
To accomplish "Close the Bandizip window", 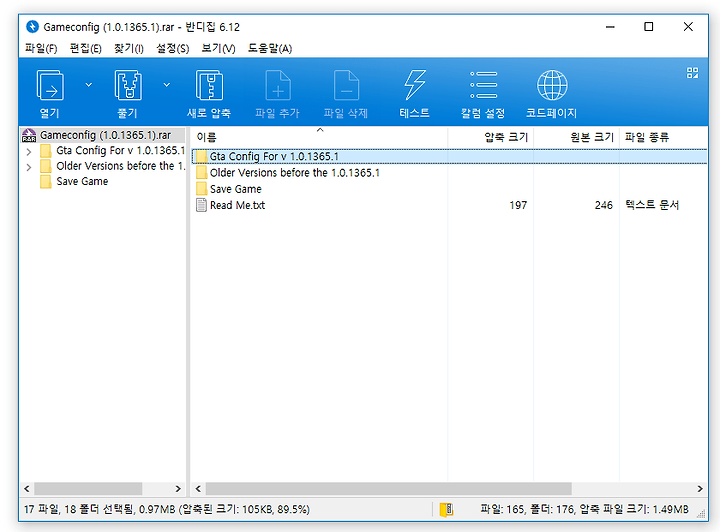I will (688, 27).
